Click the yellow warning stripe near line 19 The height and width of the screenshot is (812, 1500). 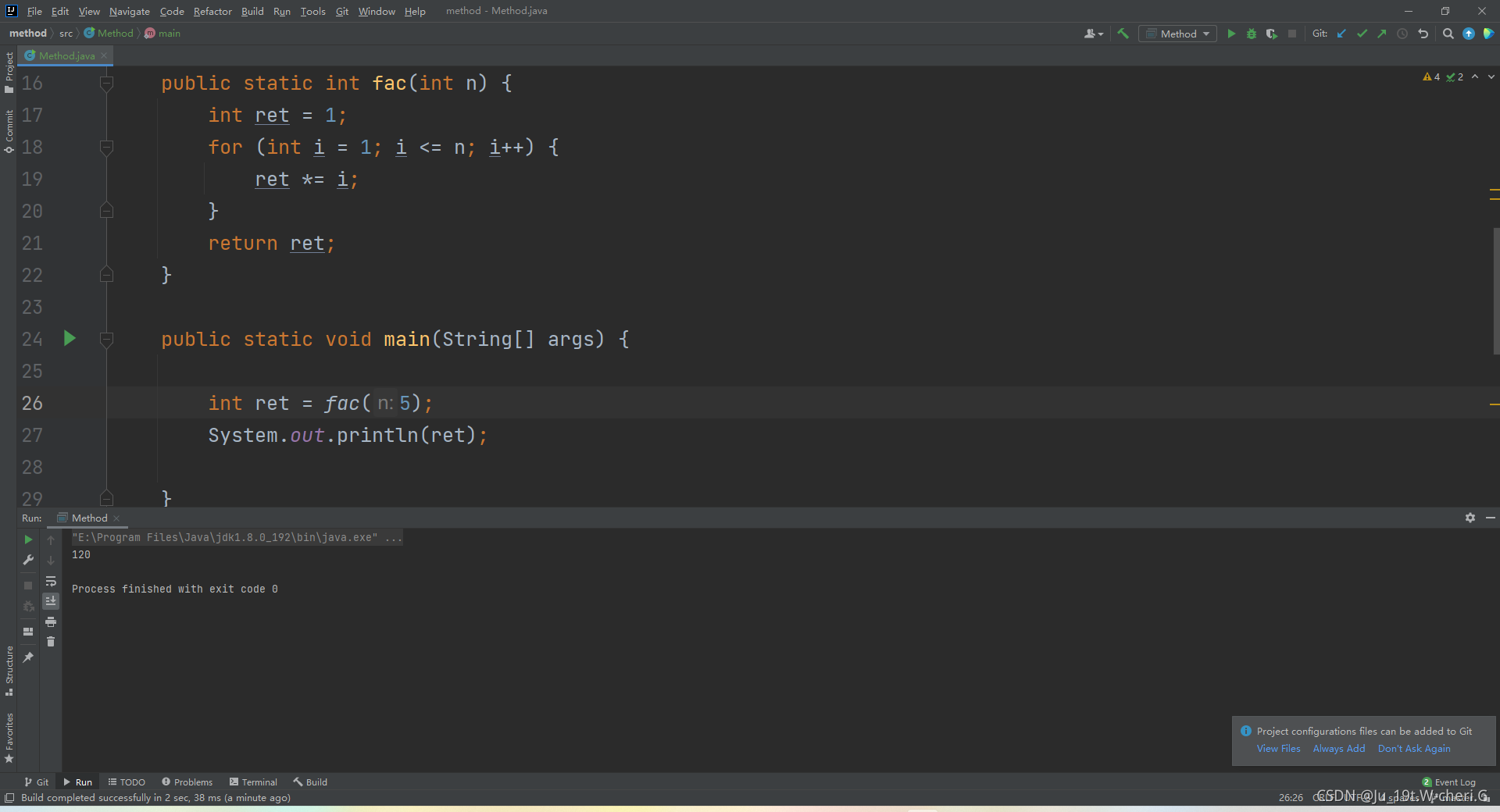1495,190
